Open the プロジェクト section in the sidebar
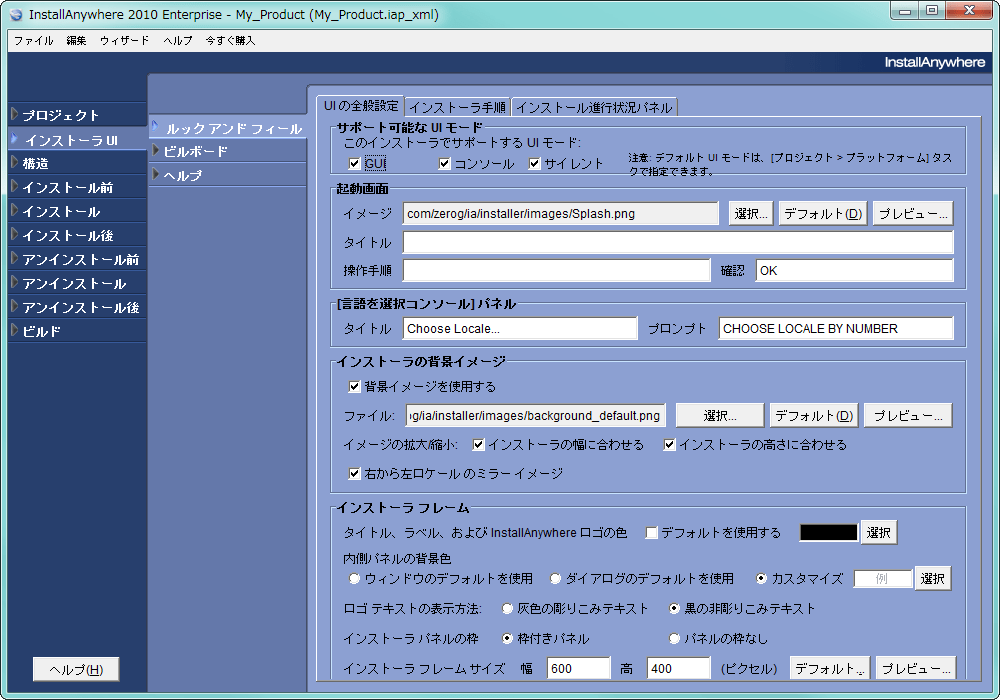Screen dimensions: 1000x700 tap(62, 114)
